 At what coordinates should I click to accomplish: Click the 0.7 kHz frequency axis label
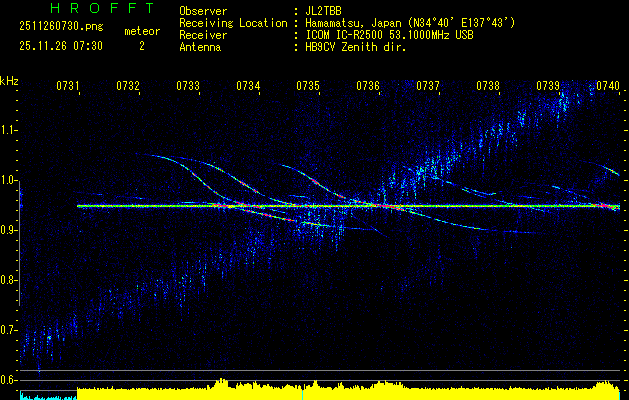[x=9, y=330]
